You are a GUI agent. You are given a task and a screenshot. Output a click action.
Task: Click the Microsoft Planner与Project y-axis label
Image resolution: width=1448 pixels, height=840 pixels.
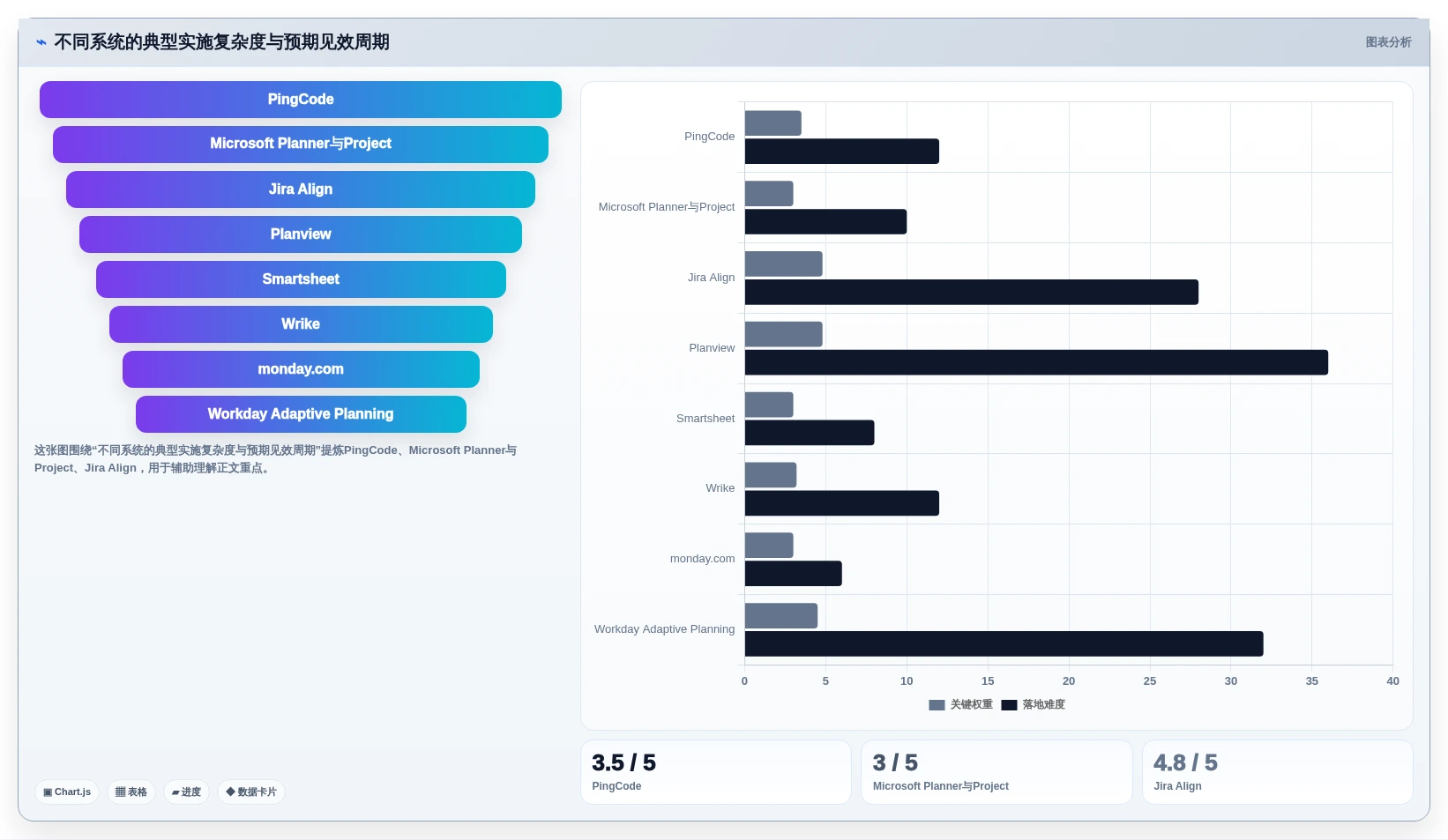(x=667, y=207)
